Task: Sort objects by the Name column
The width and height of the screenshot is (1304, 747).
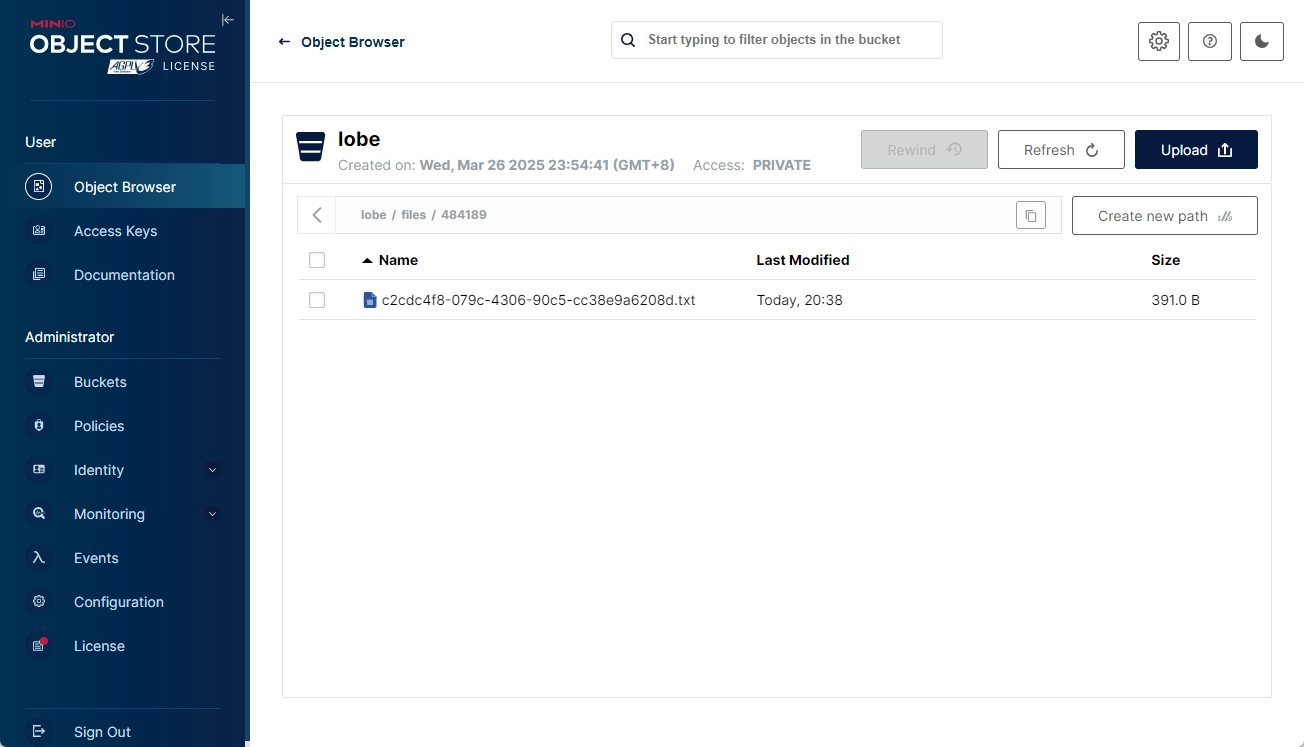Action: coord(397,260)
